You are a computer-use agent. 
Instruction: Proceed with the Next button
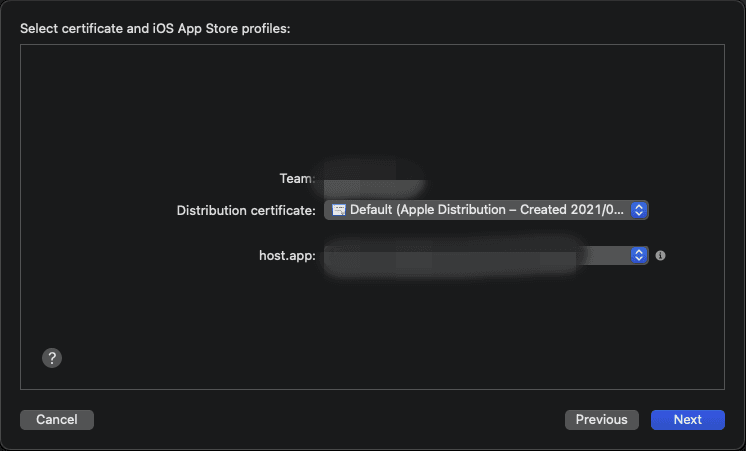pos(688,420)
